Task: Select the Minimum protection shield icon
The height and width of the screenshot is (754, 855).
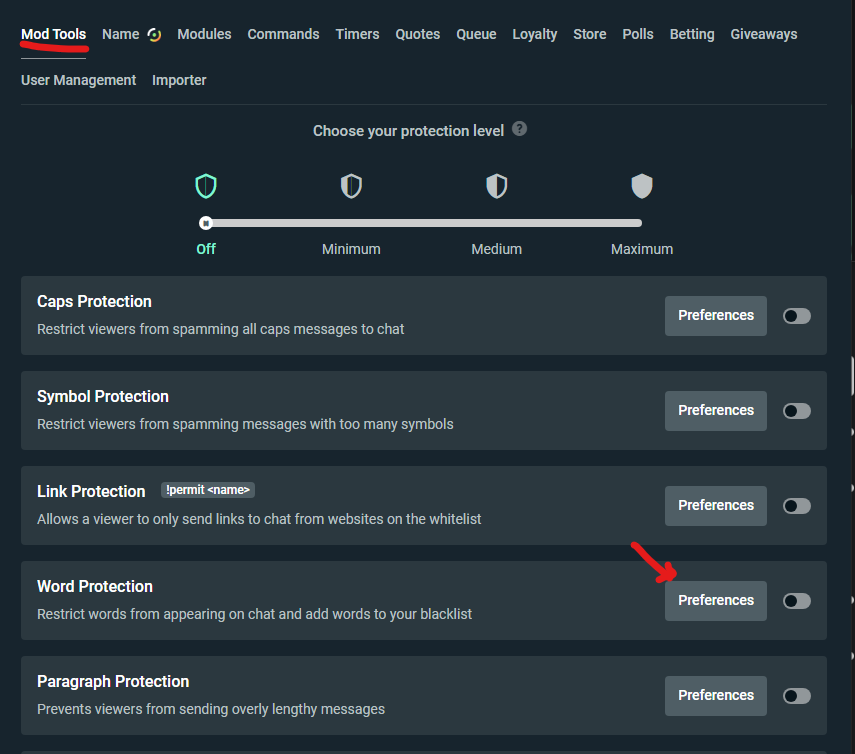Action: click(x=351, y=186)
